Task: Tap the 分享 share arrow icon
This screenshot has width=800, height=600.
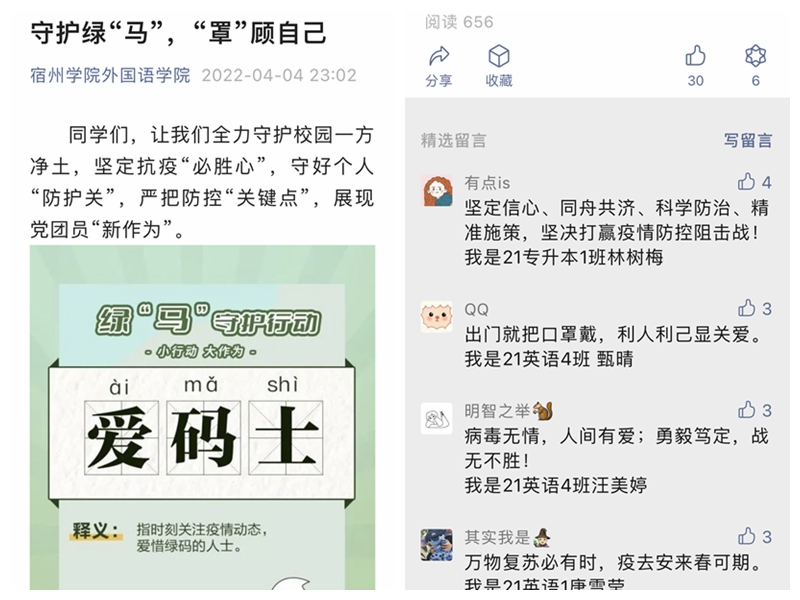Action: 439,56
